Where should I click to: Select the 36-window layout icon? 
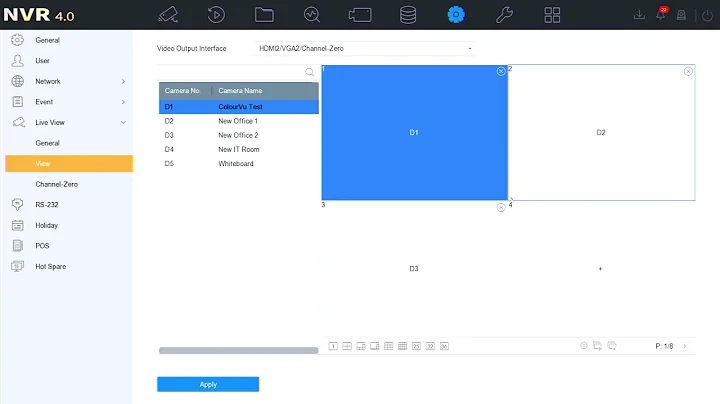[x=444, y=346]
